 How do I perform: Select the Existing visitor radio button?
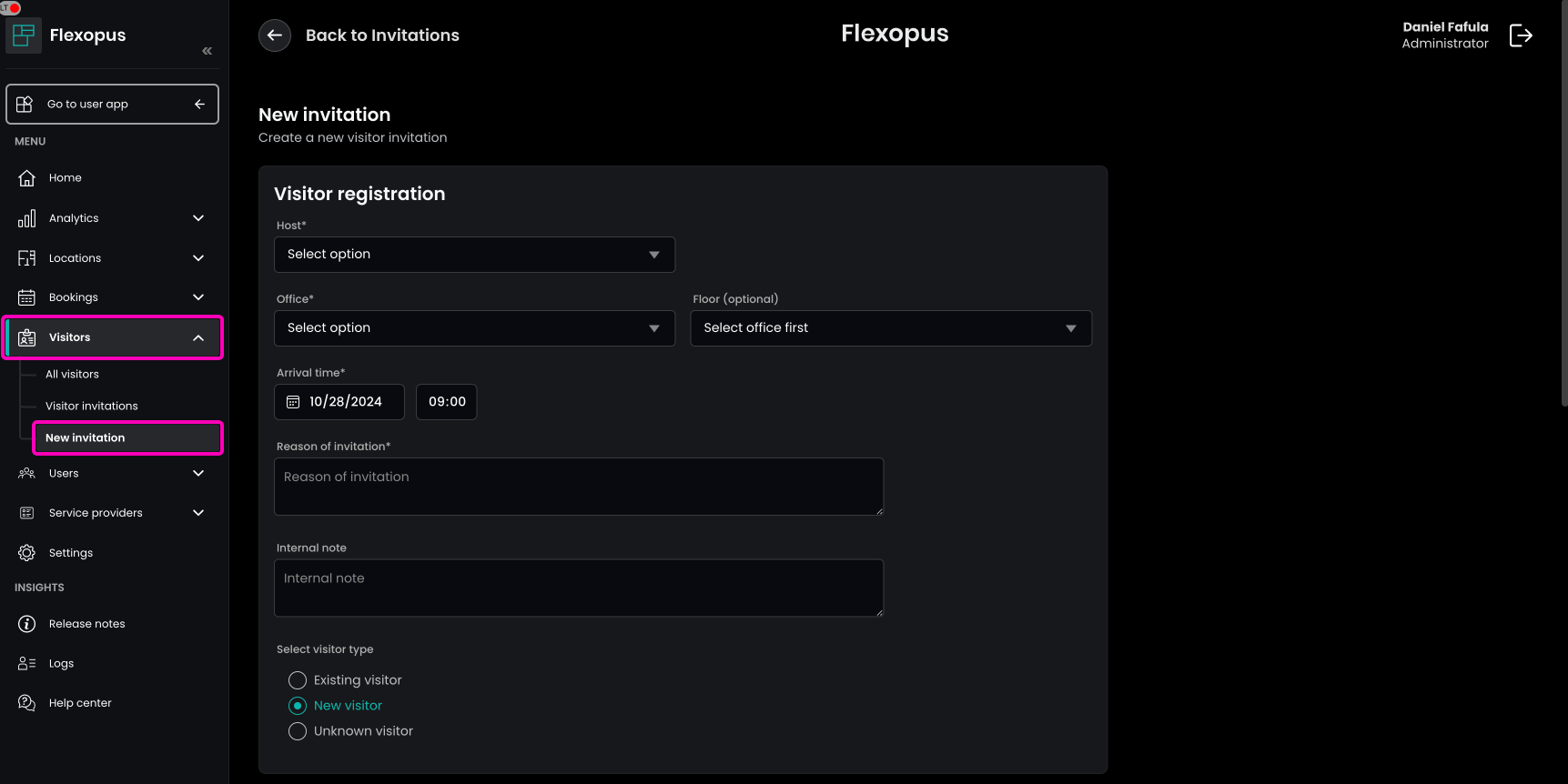pyautogui.click(x=298, y=680)
